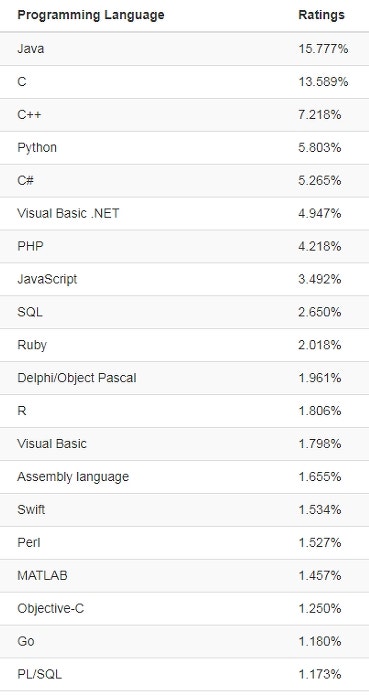Viewport: 369px width, 695px height.
Task: Click the Ratings column header
Action: [321, 15]
